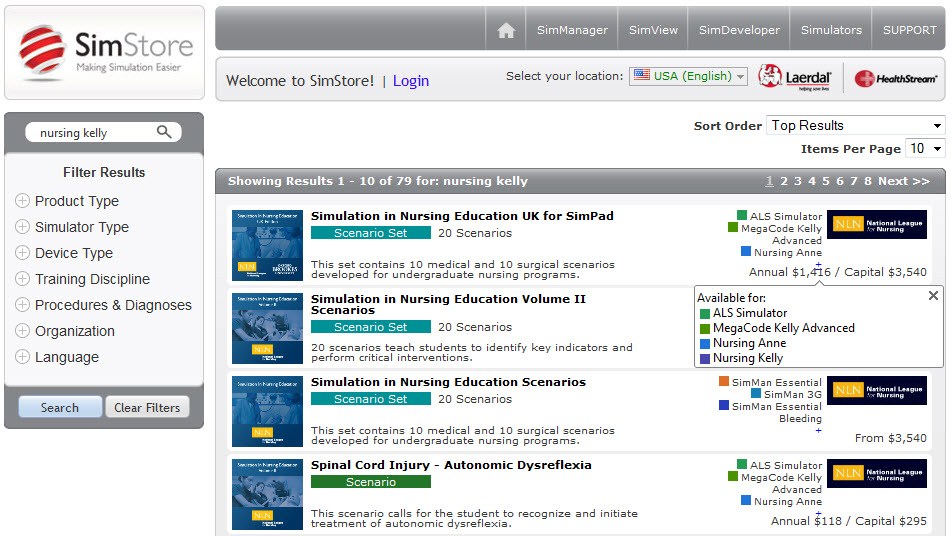Open Simulation in Nursing Education Volume II Scenarios
The image size is (952, 536).
click(x=448, y=305)
